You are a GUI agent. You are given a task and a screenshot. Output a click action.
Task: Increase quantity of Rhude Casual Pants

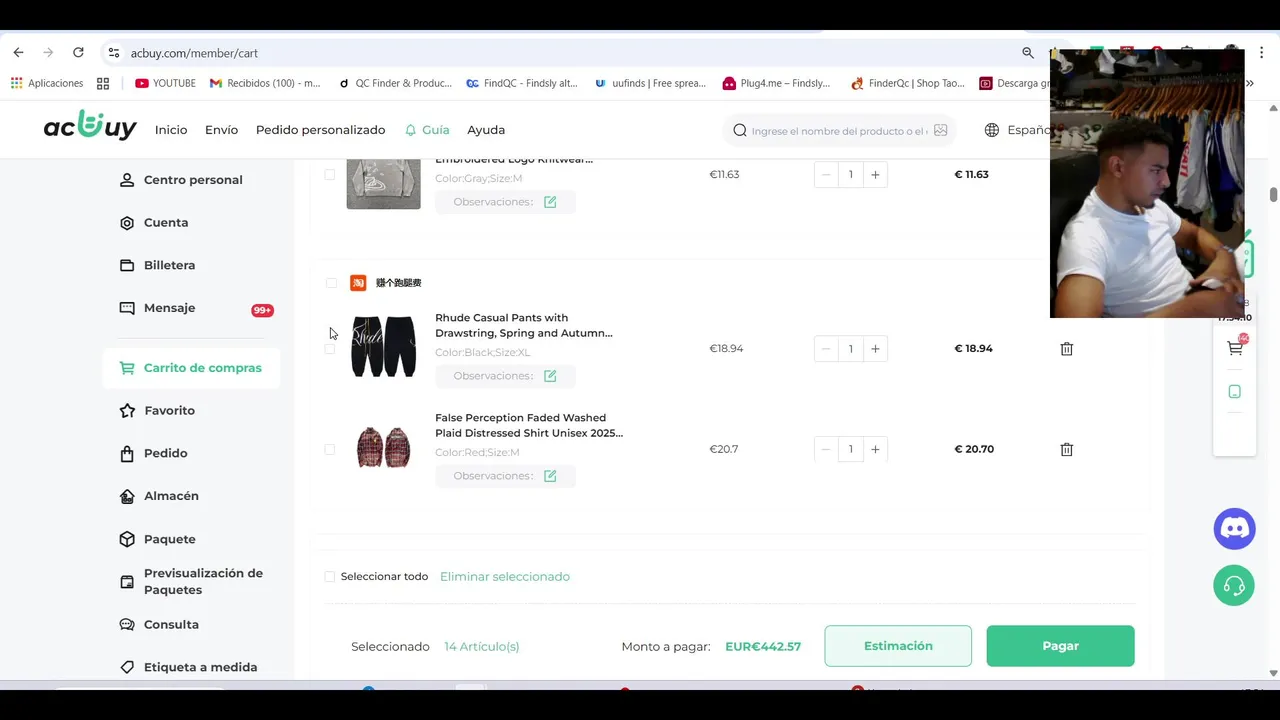(875, 349)
